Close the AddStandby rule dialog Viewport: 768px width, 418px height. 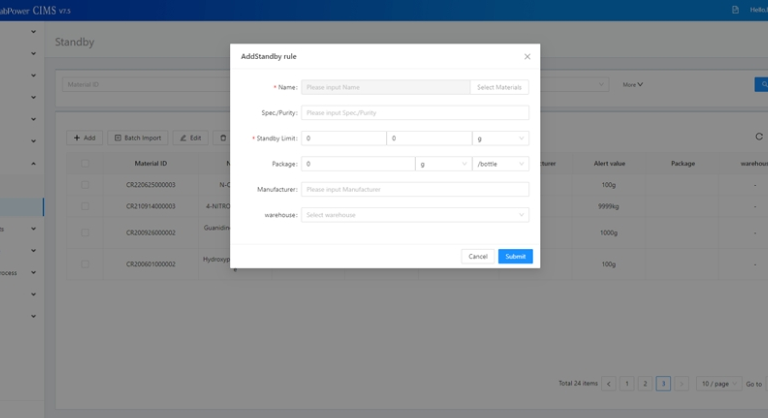[x=527, y=56]
